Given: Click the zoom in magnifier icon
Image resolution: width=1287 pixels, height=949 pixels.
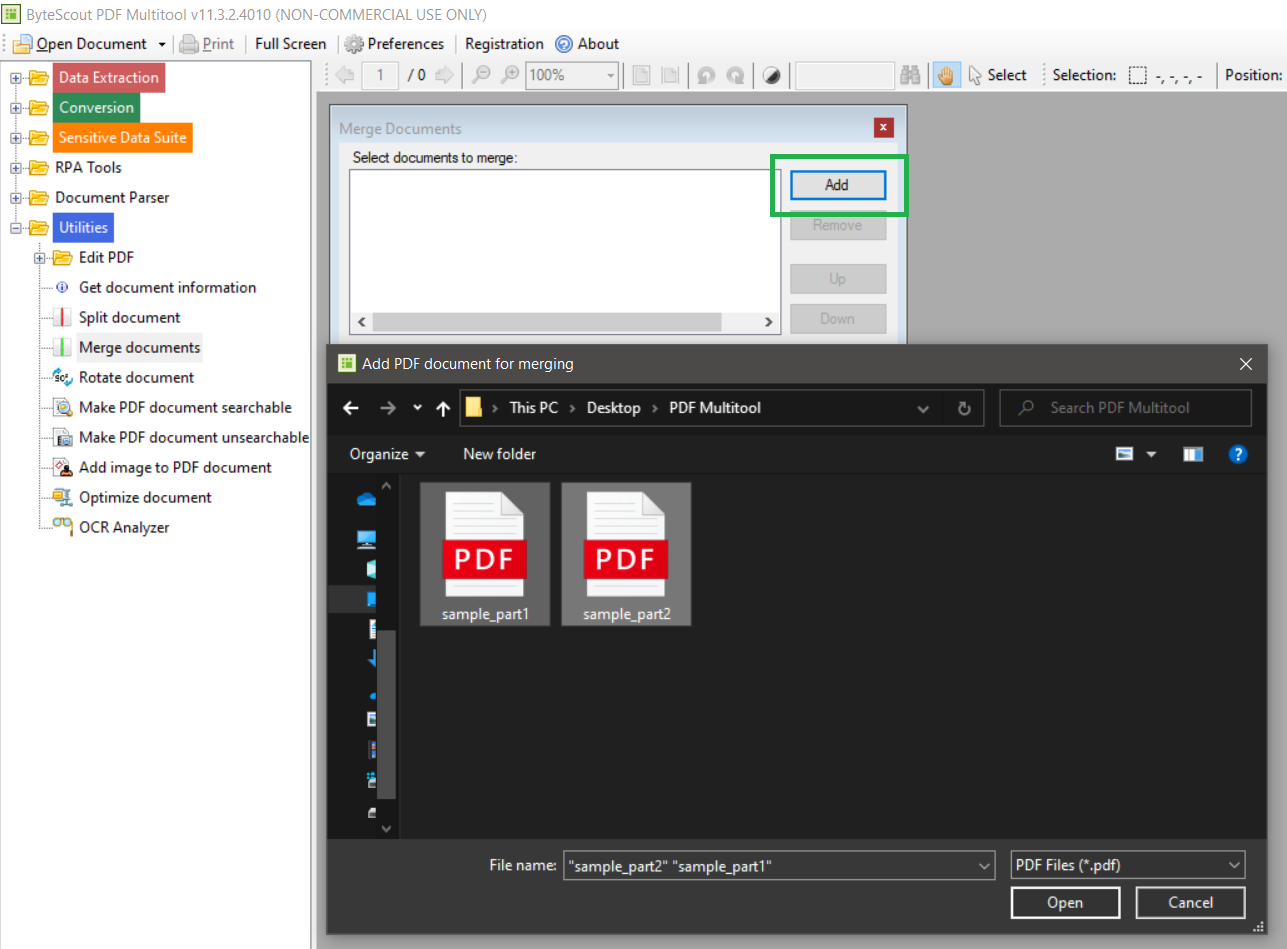Looking at the screenshot, I should (x=510, y=75).
